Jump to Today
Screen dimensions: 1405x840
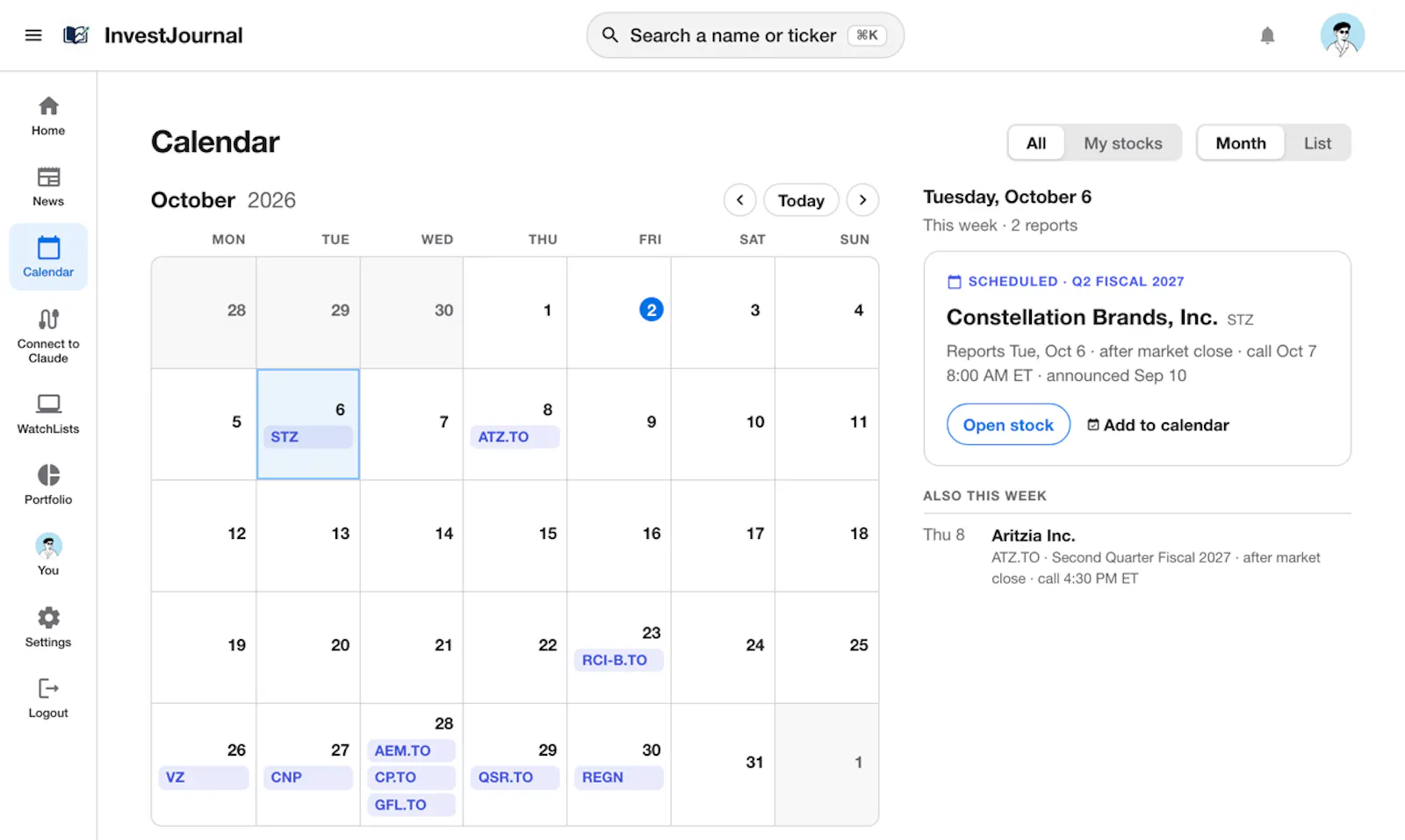(x=801, y=200)
